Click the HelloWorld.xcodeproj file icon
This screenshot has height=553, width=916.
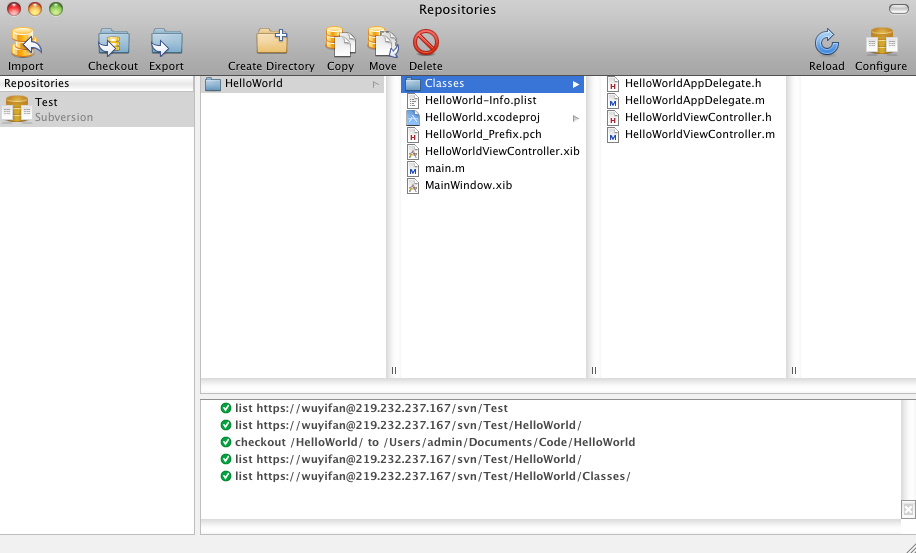[x=413, y=118]
